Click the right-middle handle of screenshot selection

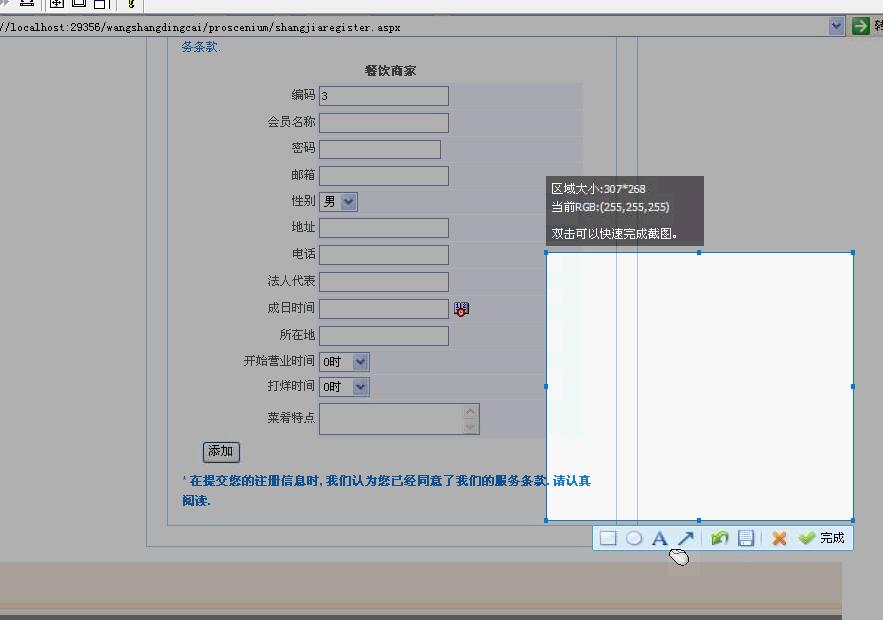853,387
